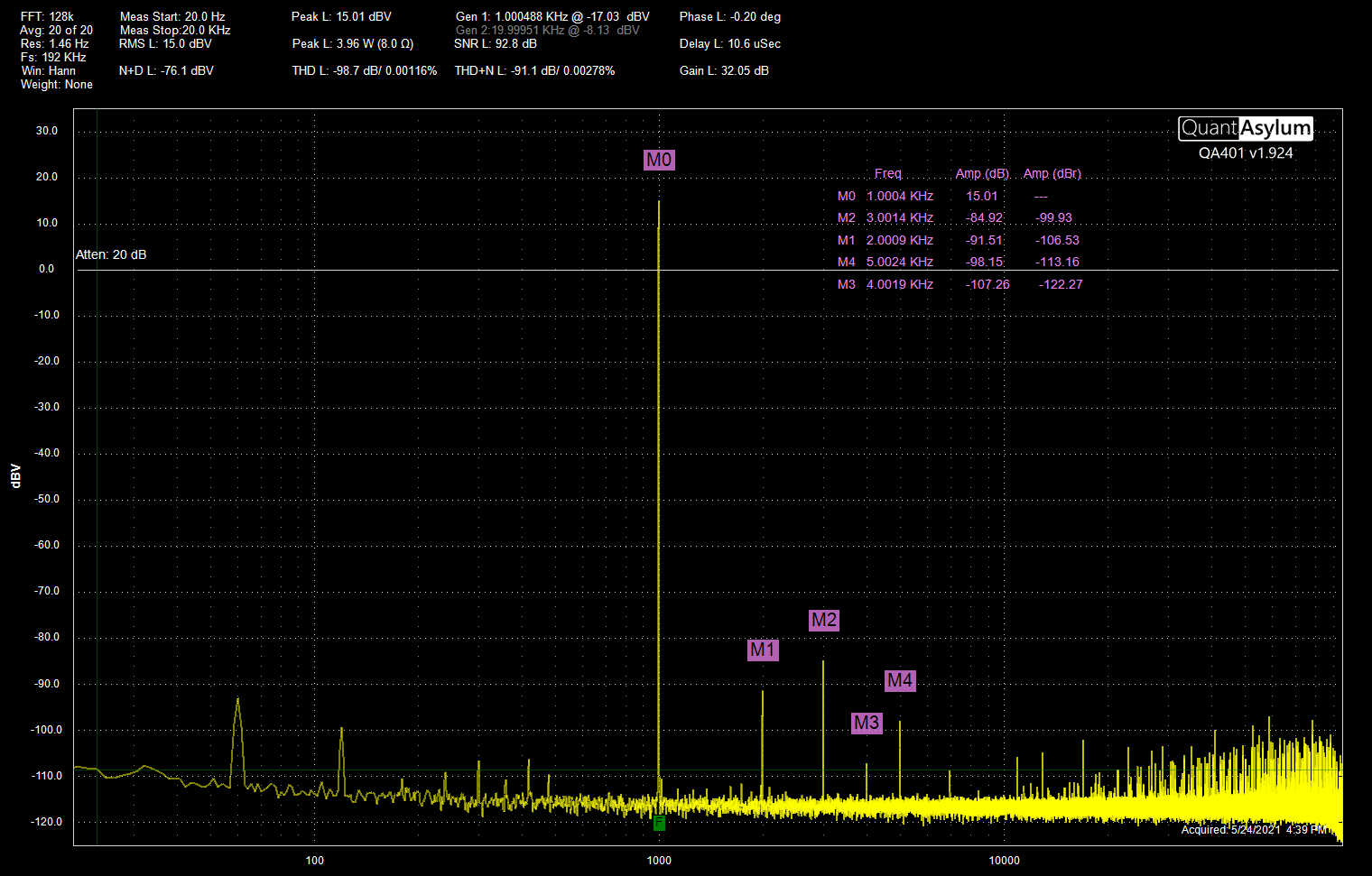Screen dimensions: 1372x876
Task: Click the 'Peak L: 3.96 W (8.0 Ω)' readout
Action: pos(352,43)
